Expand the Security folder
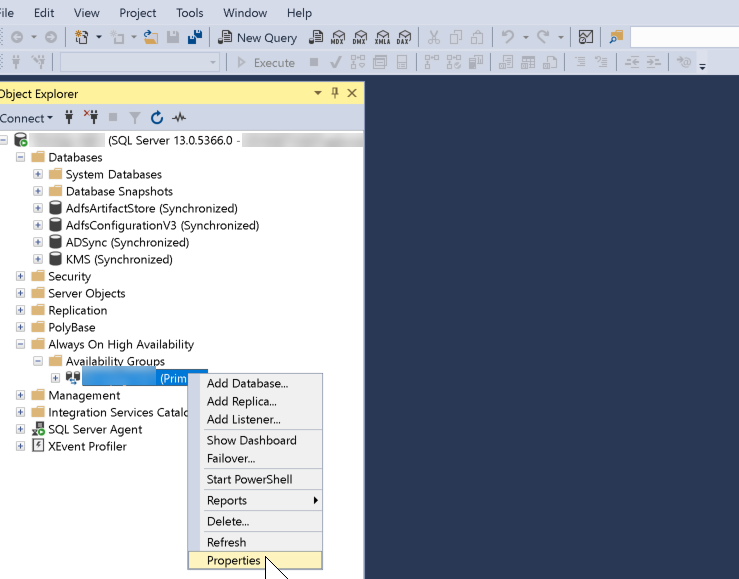739x579 pixels. click(x=20, y=276)
